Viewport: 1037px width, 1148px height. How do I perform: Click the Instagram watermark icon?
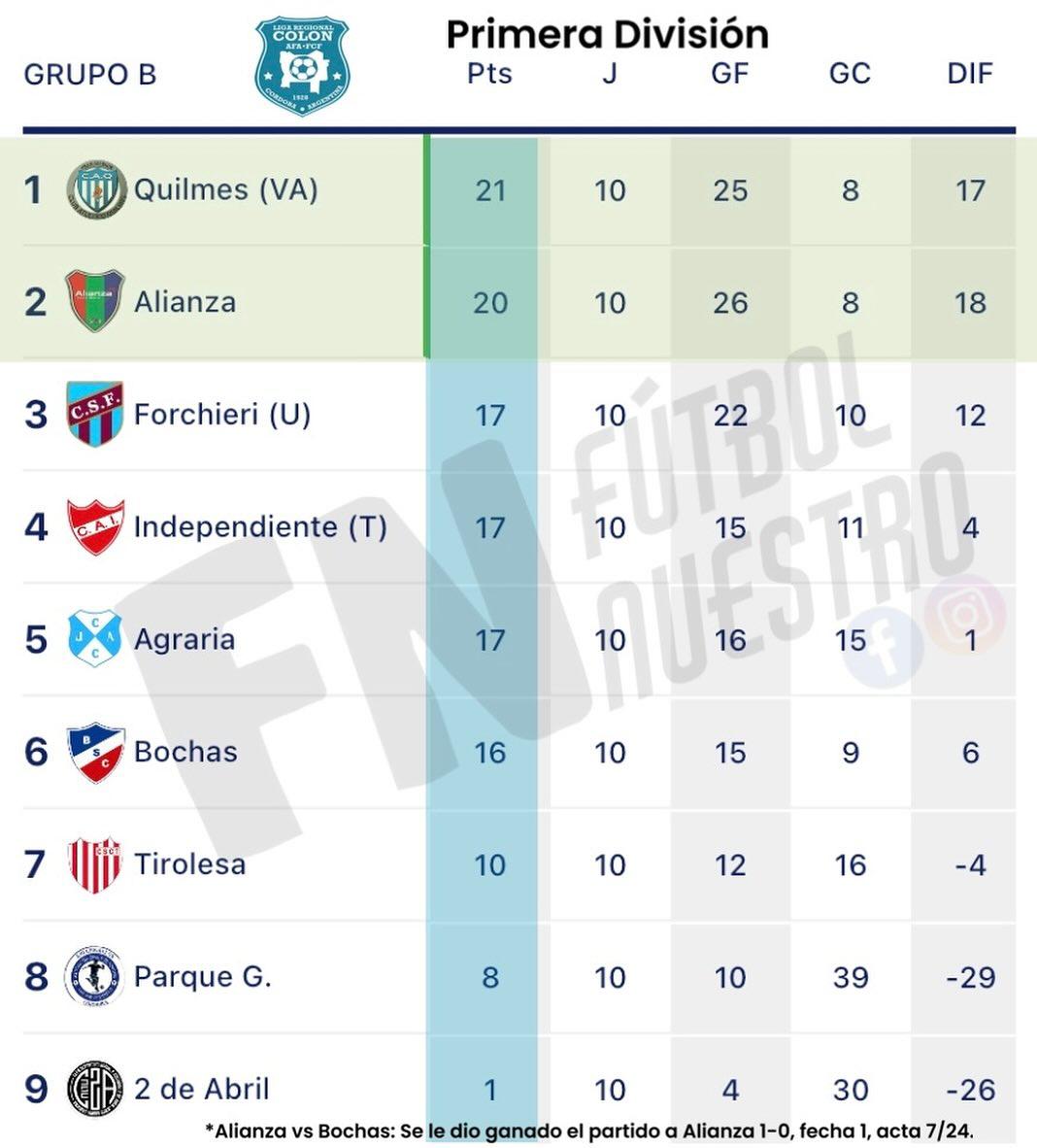[964, 614]
